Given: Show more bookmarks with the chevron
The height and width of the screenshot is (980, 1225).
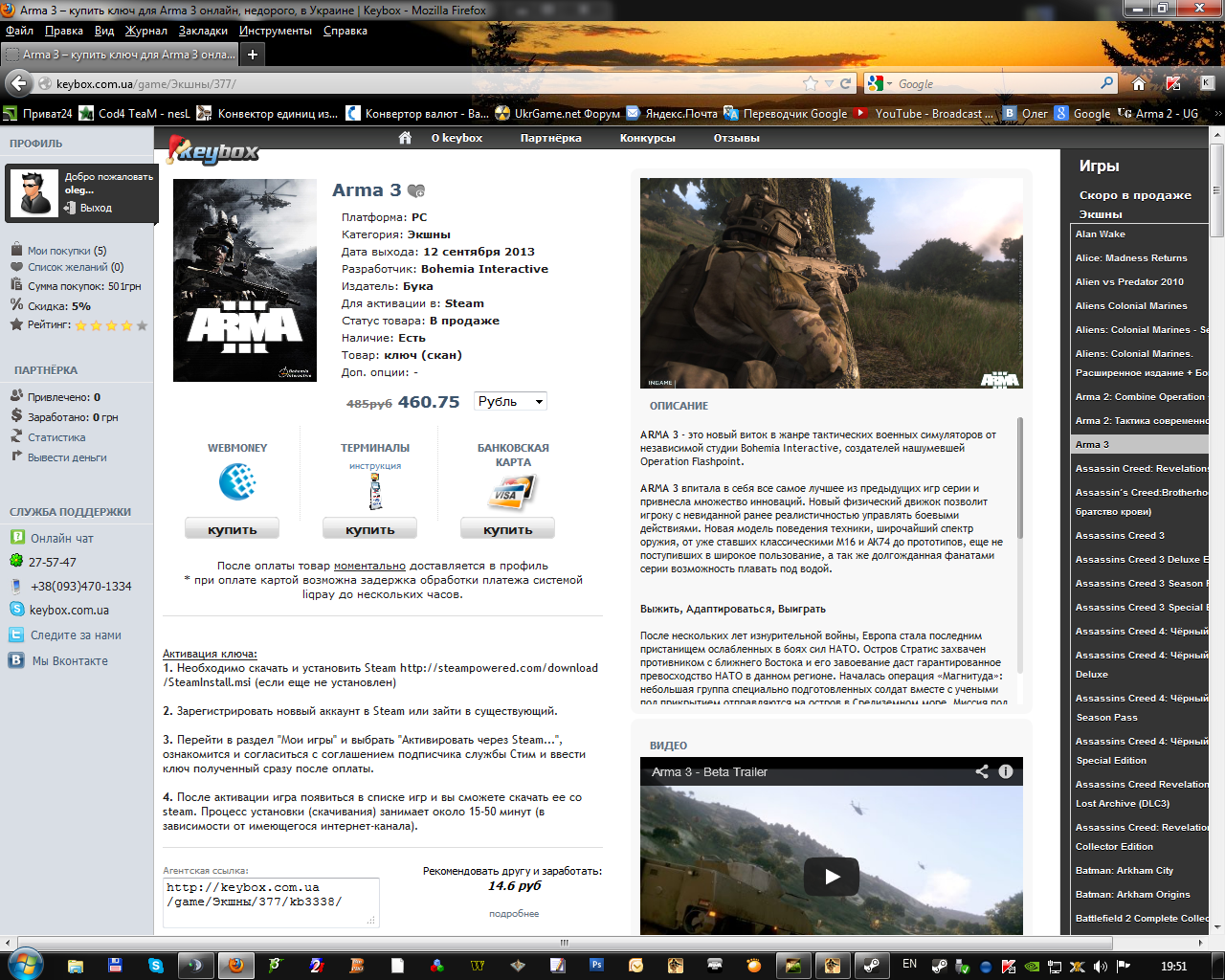Looking at the screenshot, I should (1217, 113).
